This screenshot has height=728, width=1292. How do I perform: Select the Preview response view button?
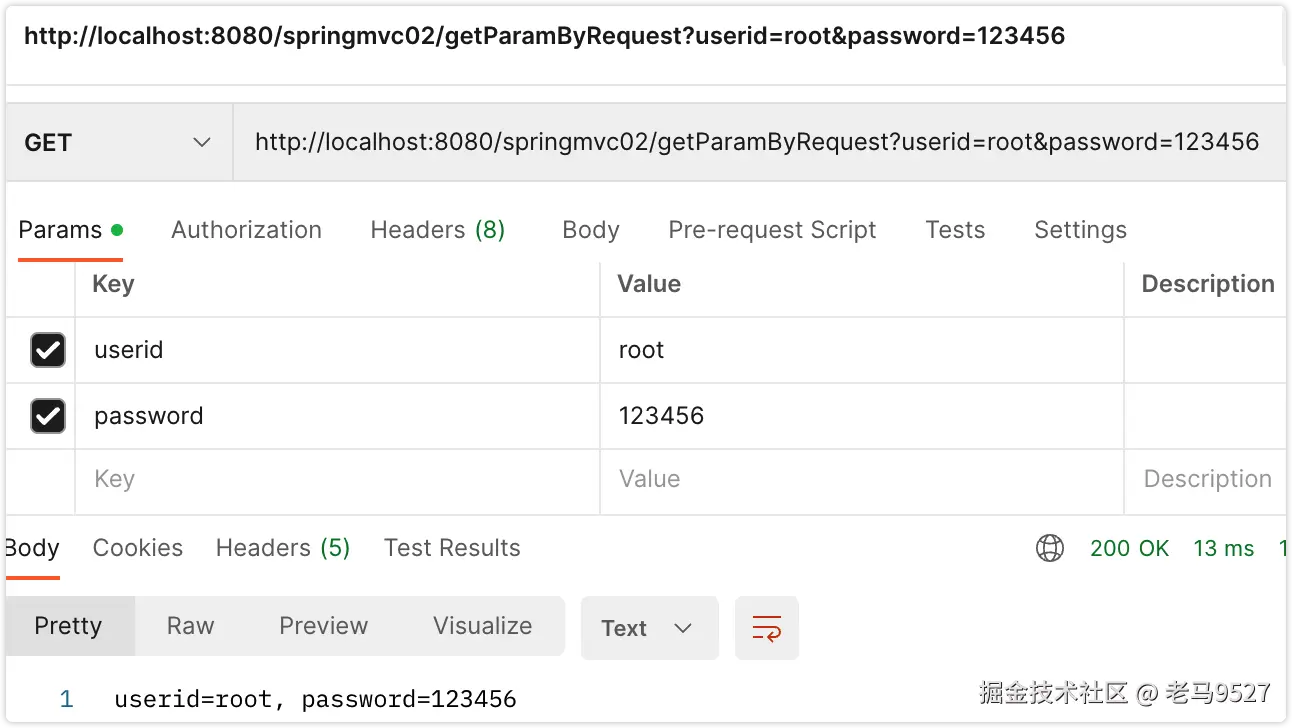click(x=323, y=626)
